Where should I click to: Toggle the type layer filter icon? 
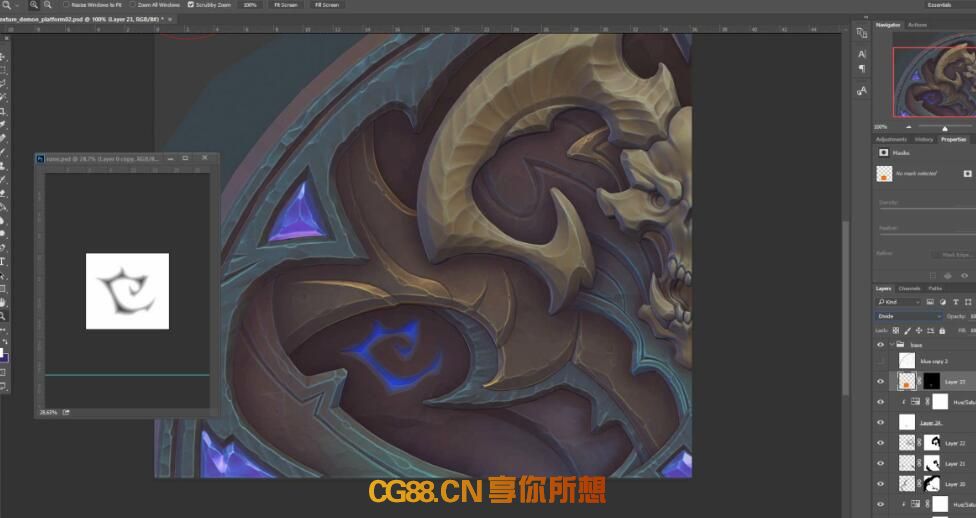955,302
